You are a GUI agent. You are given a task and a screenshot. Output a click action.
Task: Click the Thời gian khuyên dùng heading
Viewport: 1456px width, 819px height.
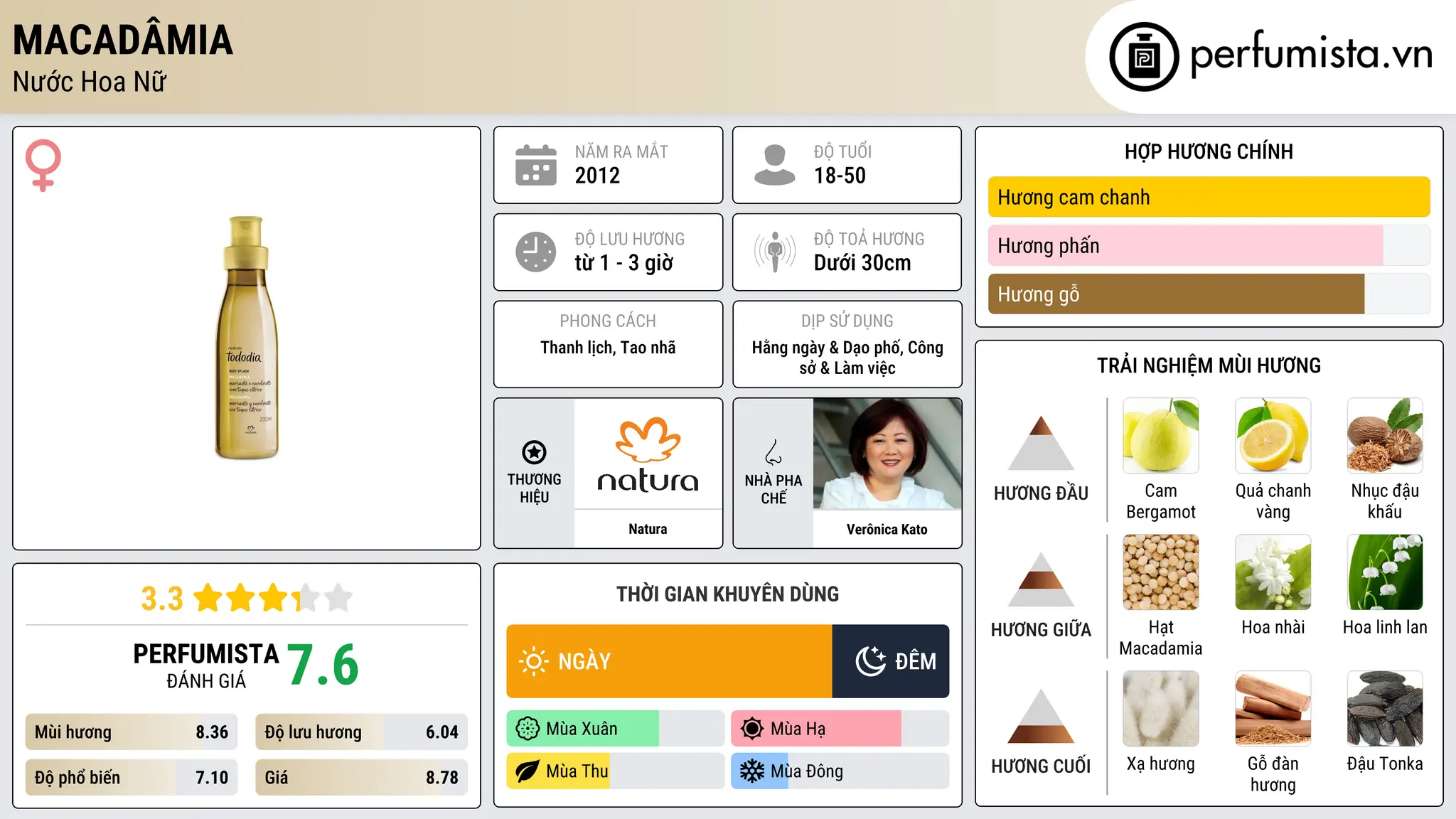(x=727, y=594)
